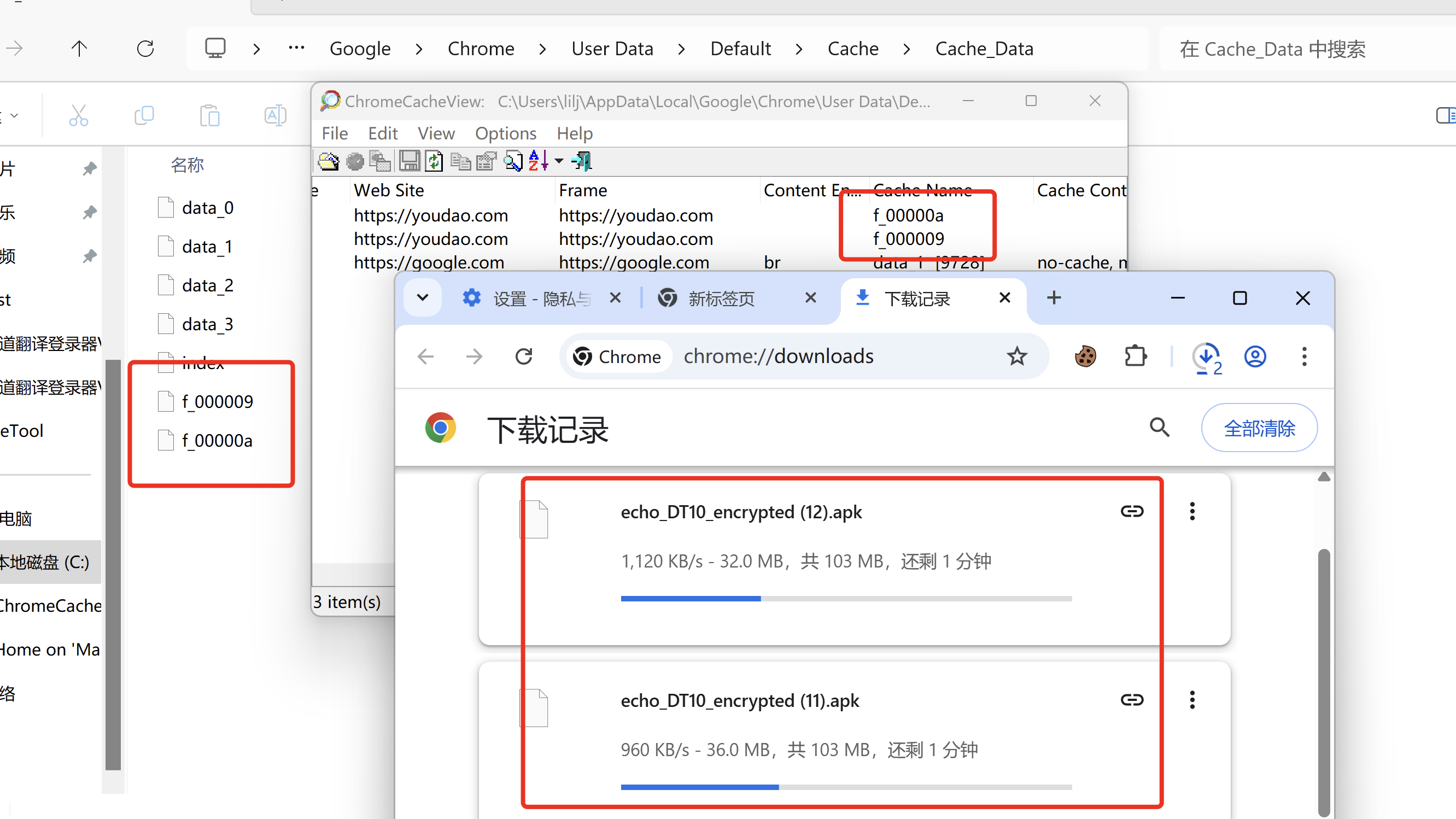Click the cookie extension icon in Chrome toolbar

tap(1085, 356)
